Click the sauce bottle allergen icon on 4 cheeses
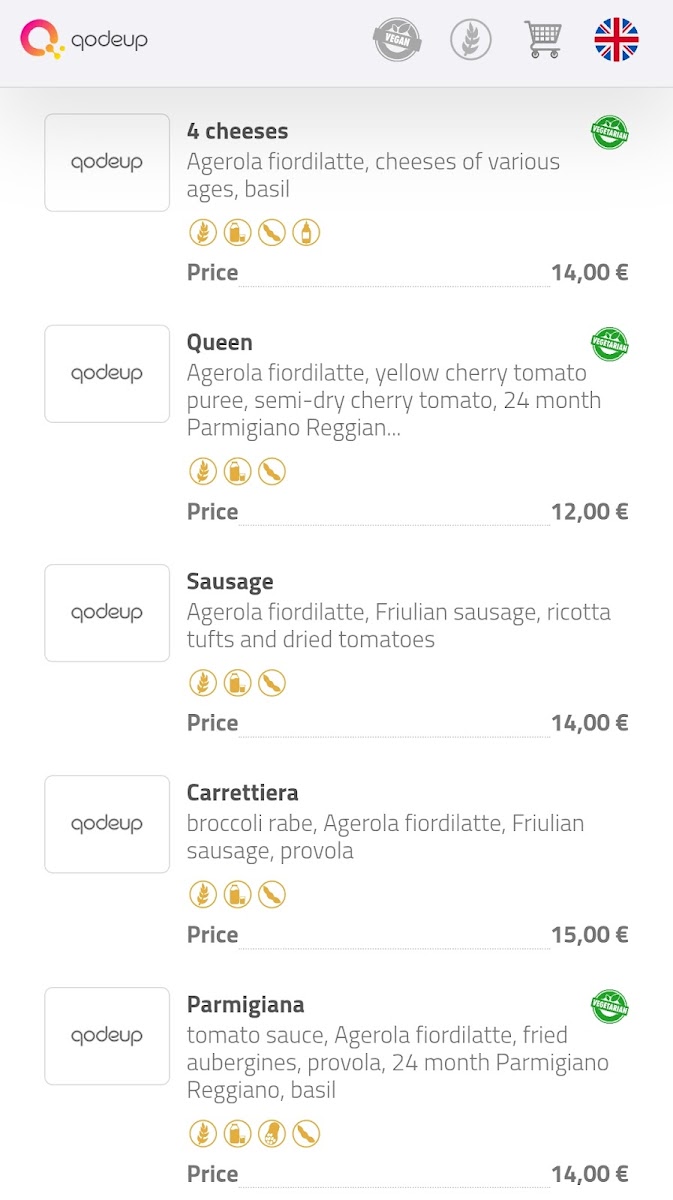The image size is (673, 1200). (x=306, y=233)
